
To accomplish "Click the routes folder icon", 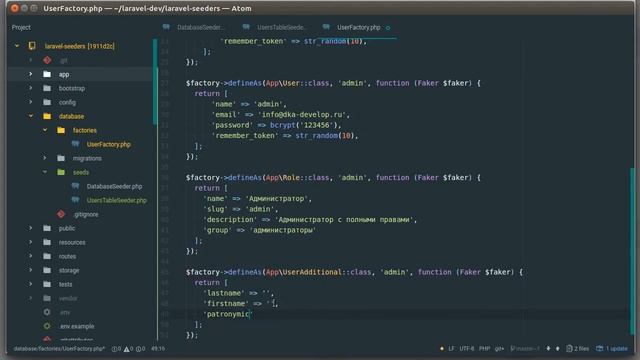I will 47,256.
